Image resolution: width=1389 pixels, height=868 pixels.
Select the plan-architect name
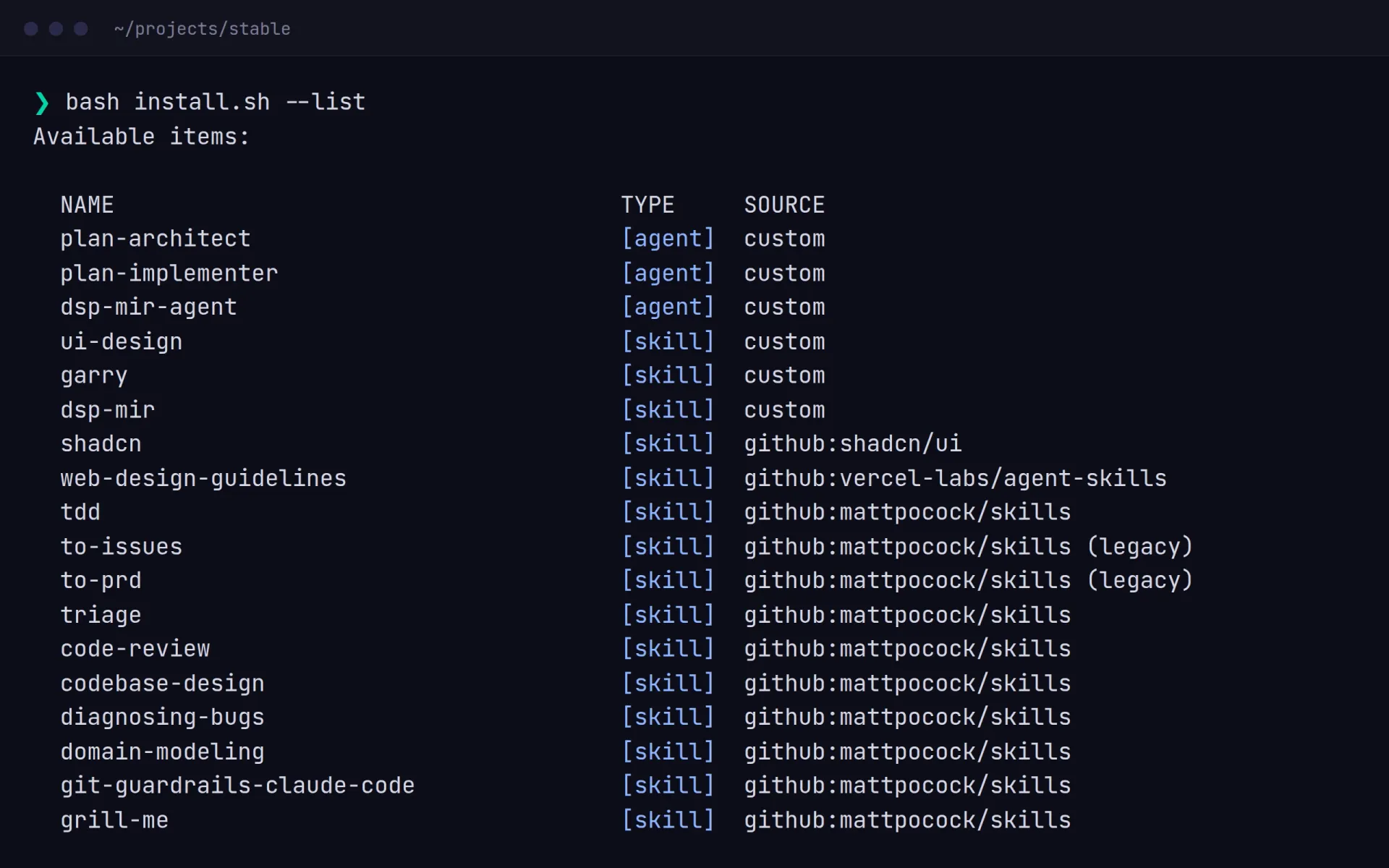156,239
